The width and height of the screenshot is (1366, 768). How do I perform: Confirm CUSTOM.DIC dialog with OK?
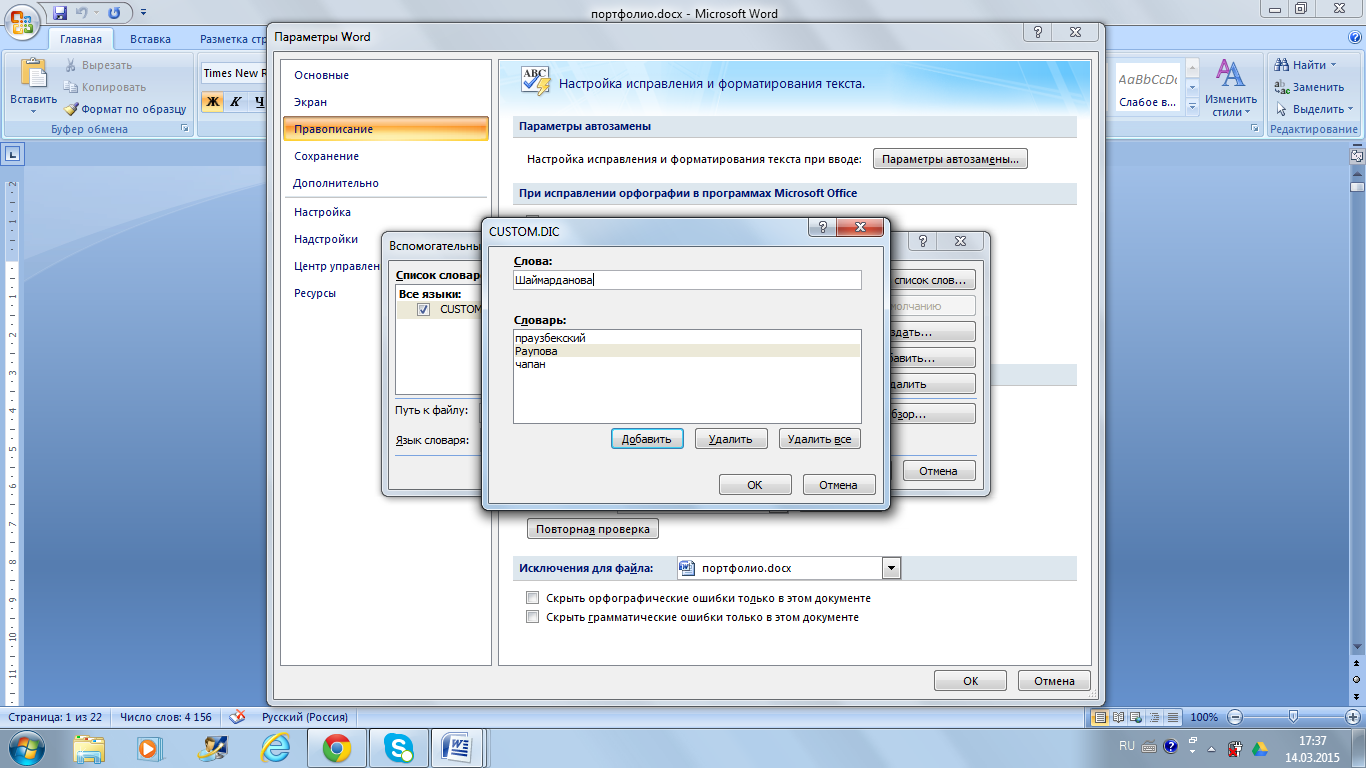pos(755,485)
